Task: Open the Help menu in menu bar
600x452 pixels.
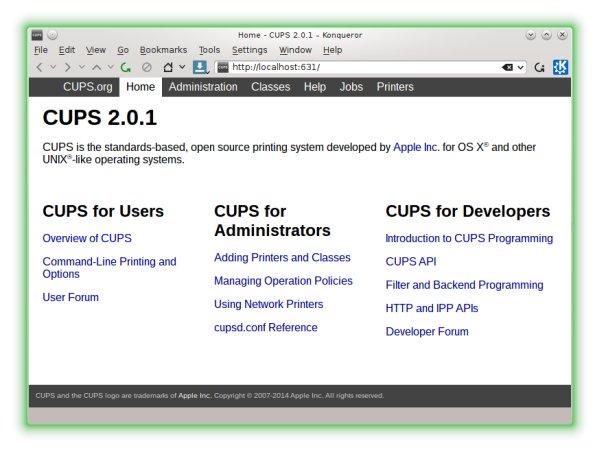Action: coord(333,50)
